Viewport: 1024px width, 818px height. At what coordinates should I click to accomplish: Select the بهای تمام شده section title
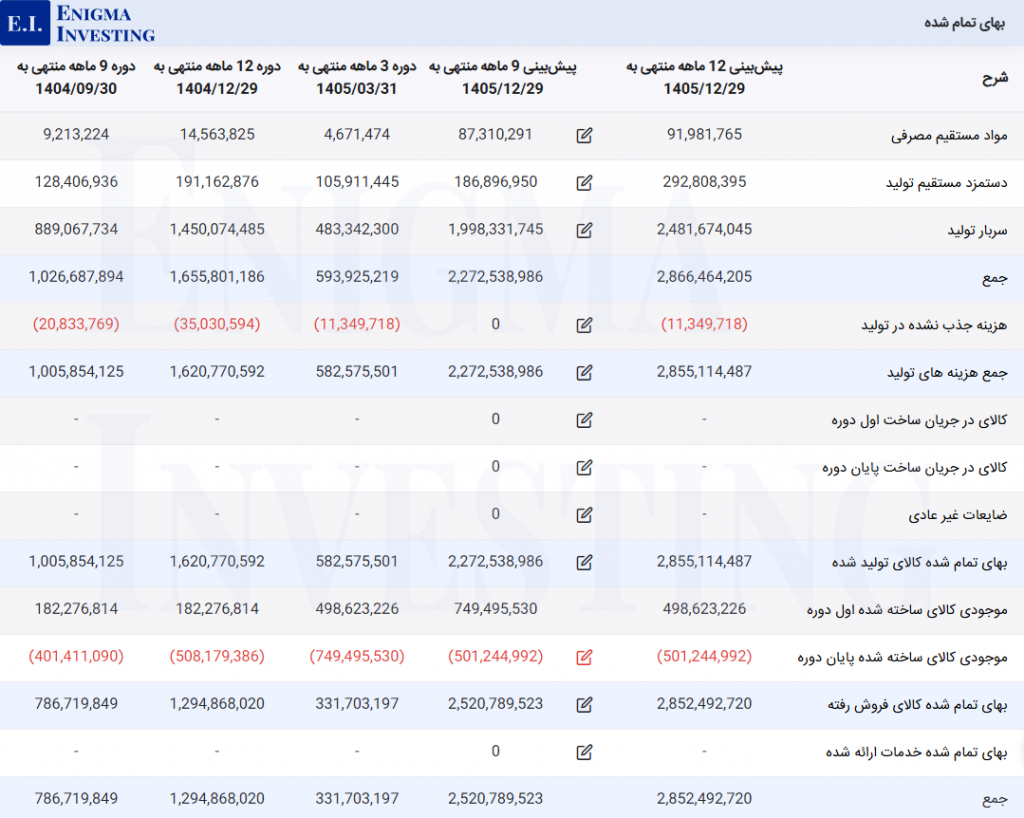point(964,24)
